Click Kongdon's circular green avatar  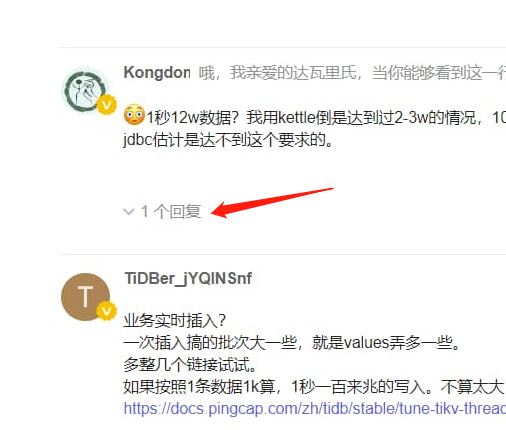click(86, 91)
